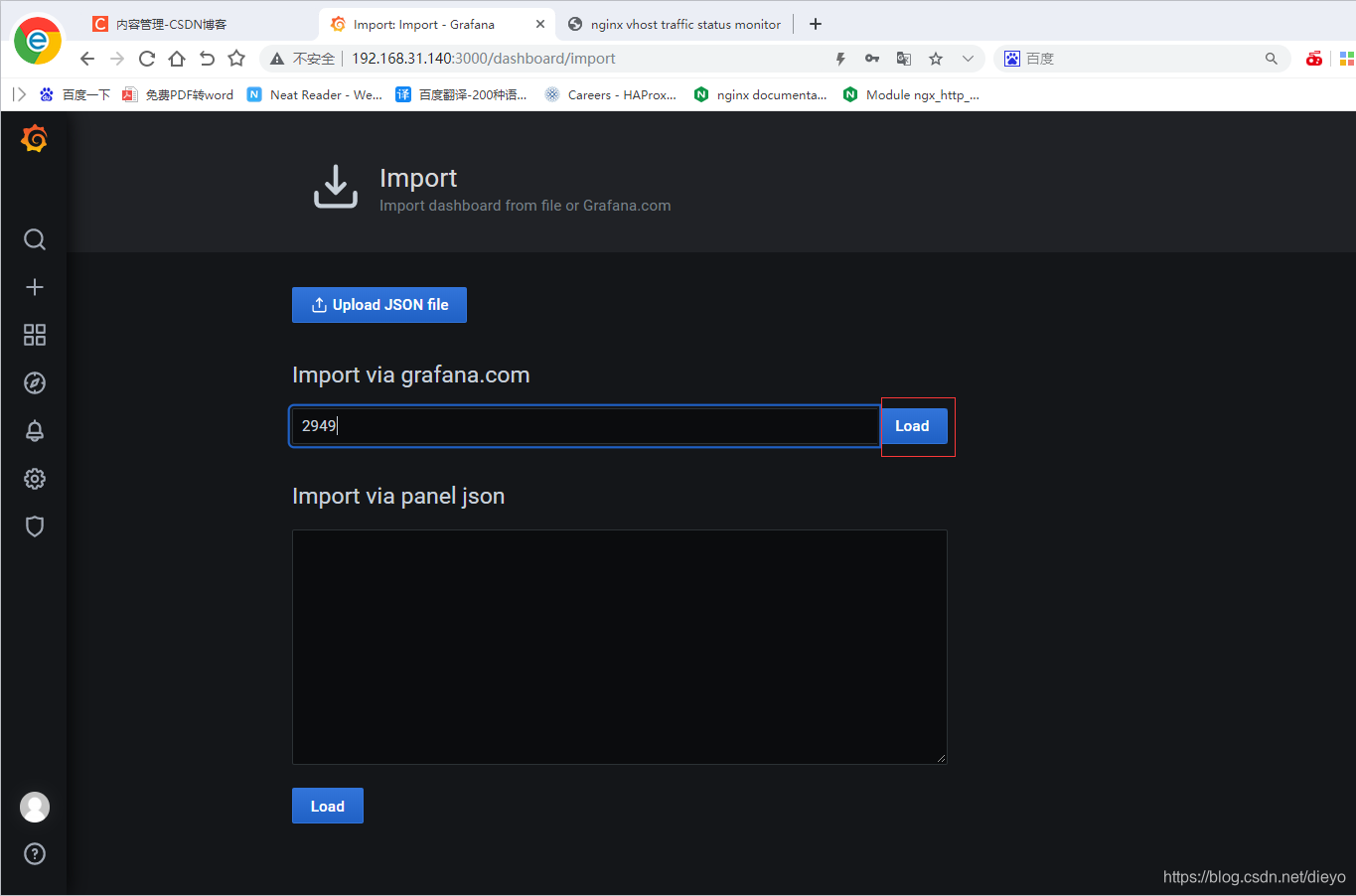
Task: Click the not secure warning indicator
Action: [303, 59]
